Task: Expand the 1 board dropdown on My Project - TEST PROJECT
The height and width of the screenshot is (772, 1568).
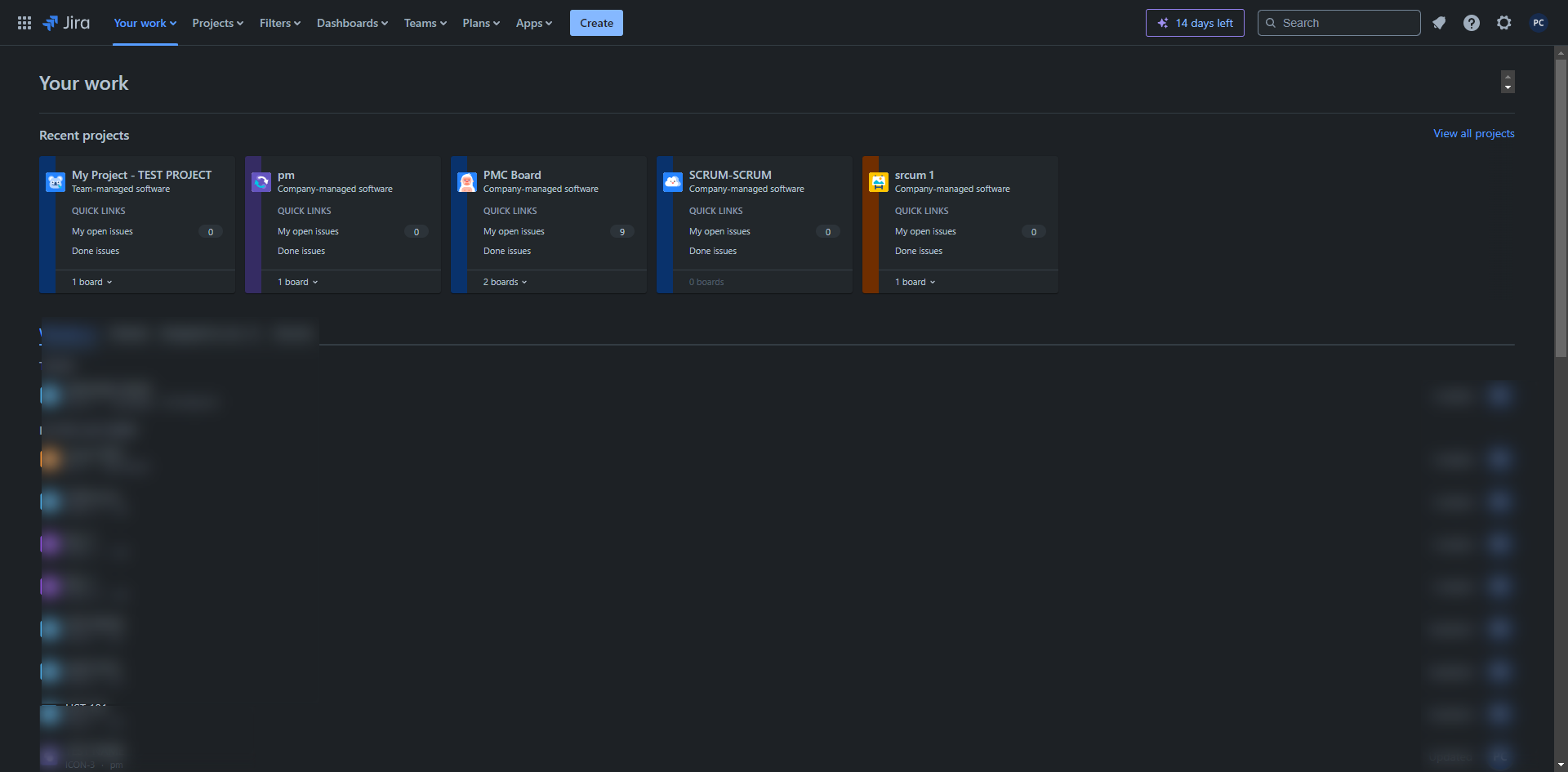Action: (x=92, y=282)
